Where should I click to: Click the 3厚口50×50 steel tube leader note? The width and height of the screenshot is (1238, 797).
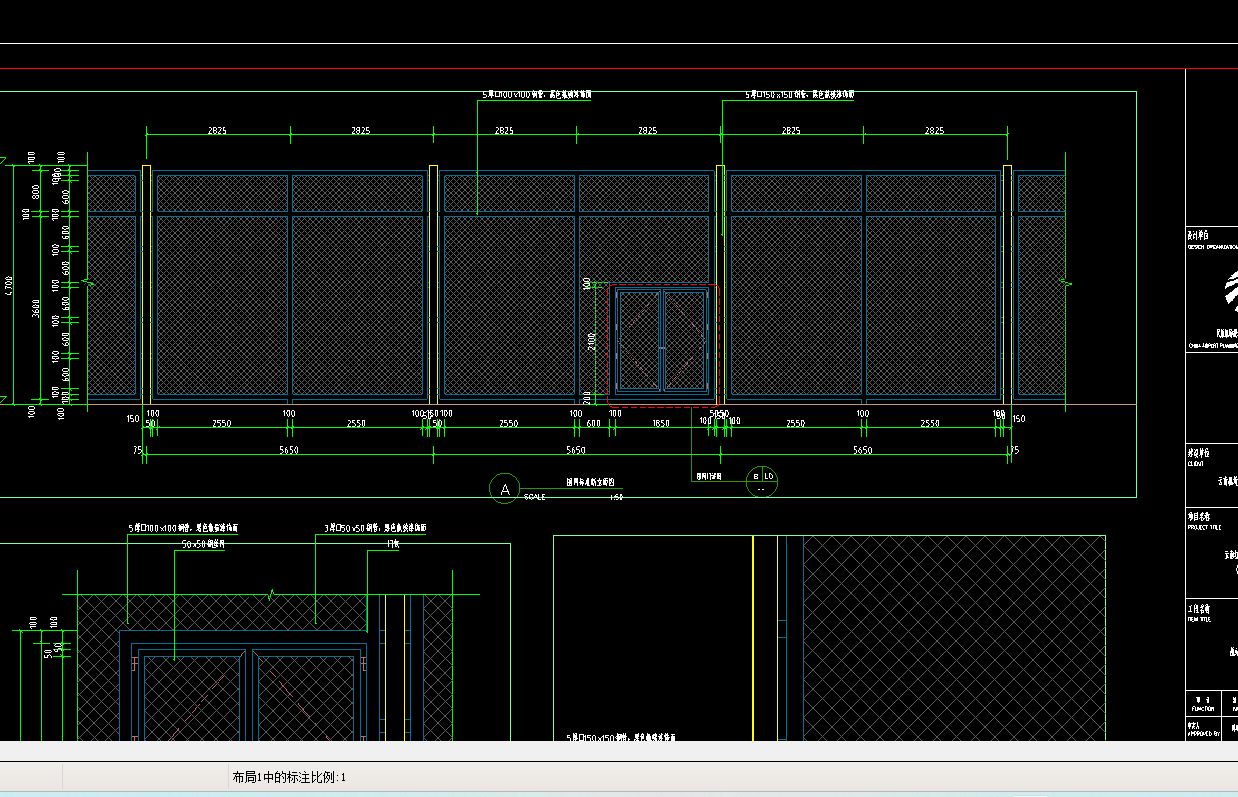pyautogui.click(x=375, y=528)
